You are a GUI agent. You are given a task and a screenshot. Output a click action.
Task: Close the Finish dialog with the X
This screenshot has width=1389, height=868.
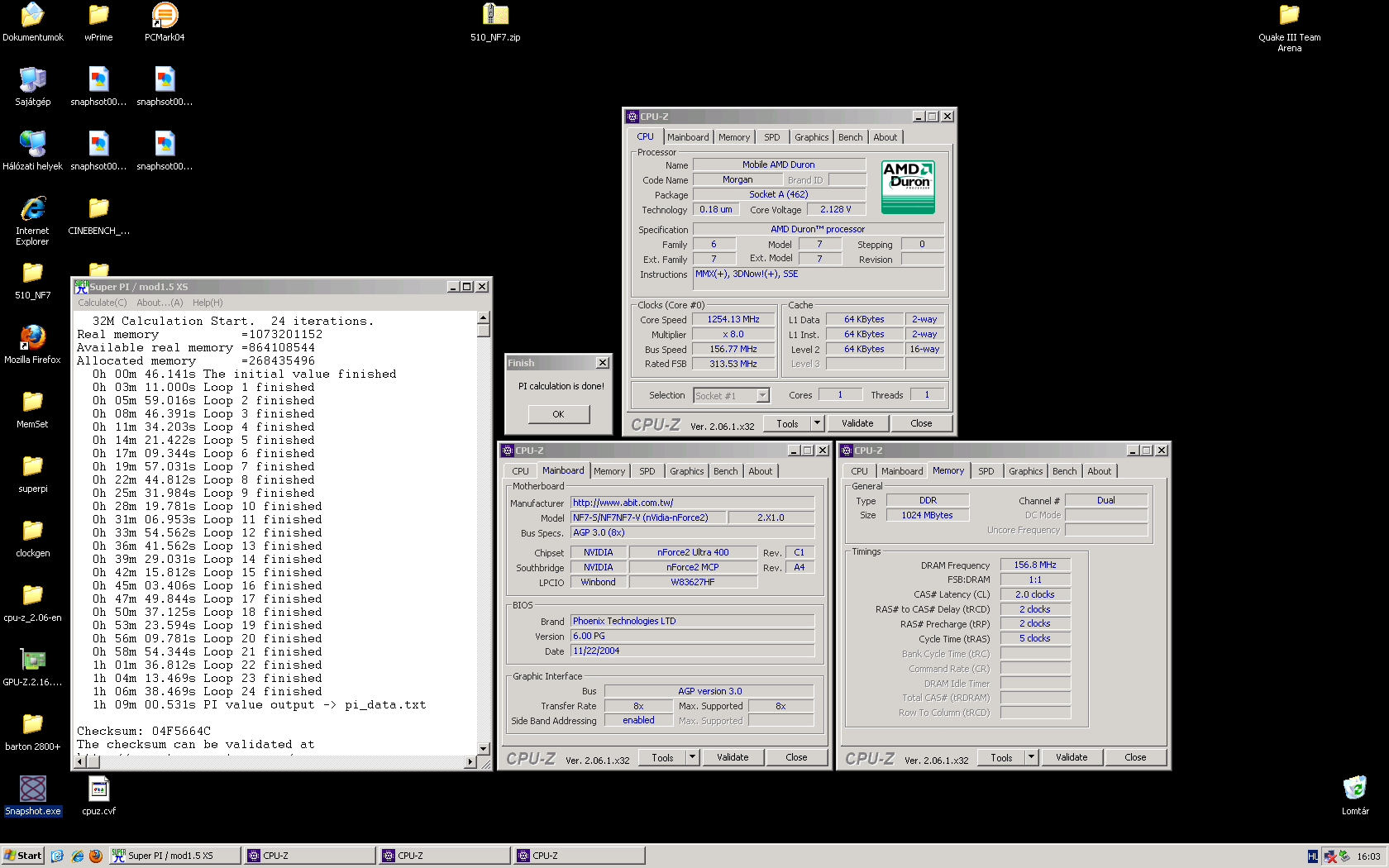point(603,363)
